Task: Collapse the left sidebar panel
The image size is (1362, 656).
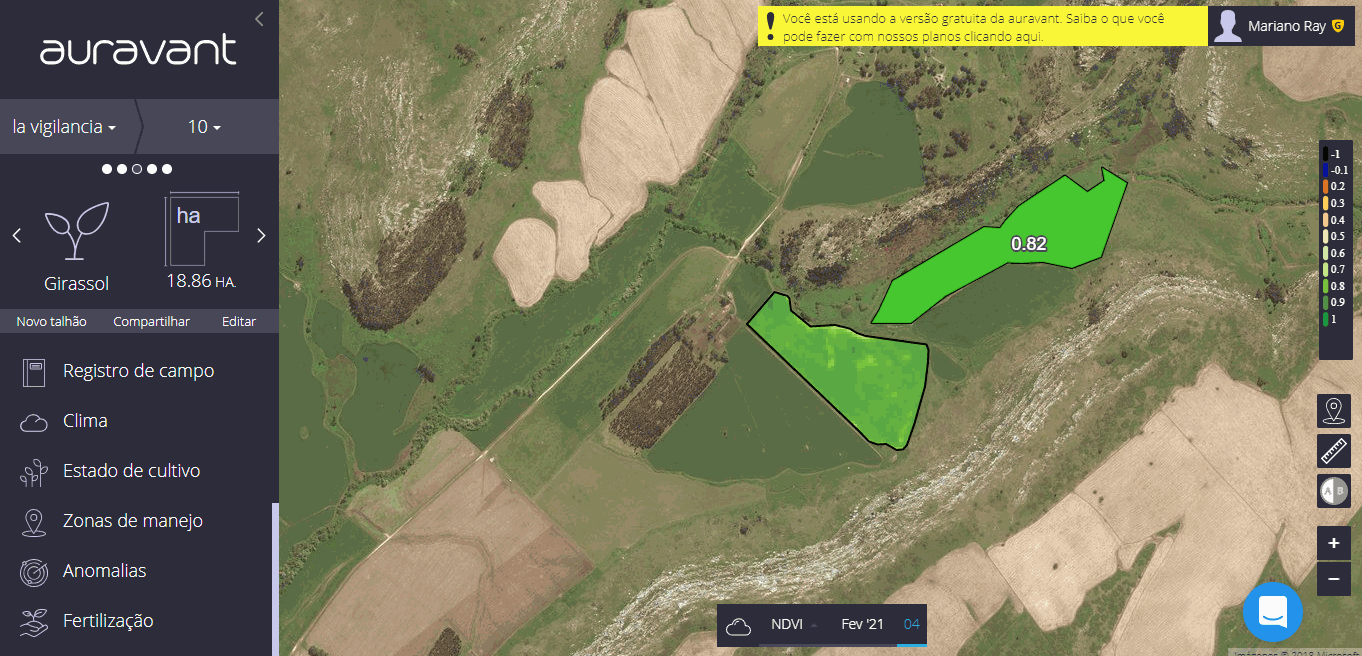Action: point(259,19)
